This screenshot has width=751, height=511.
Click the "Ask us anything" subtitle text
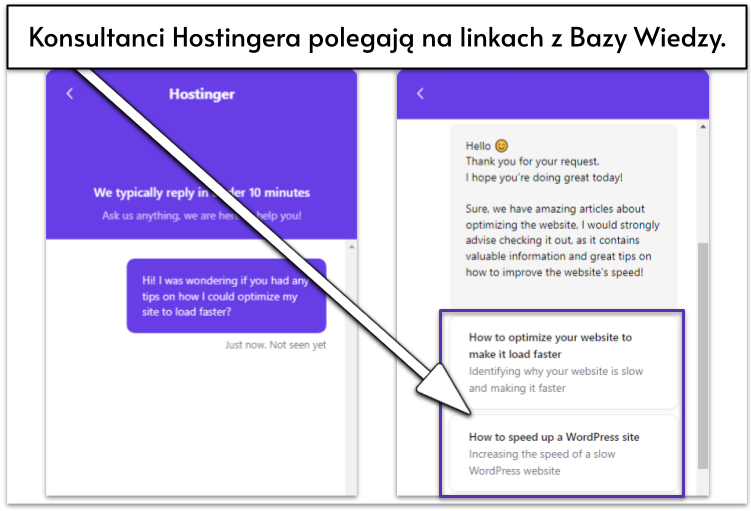point(201,216)
